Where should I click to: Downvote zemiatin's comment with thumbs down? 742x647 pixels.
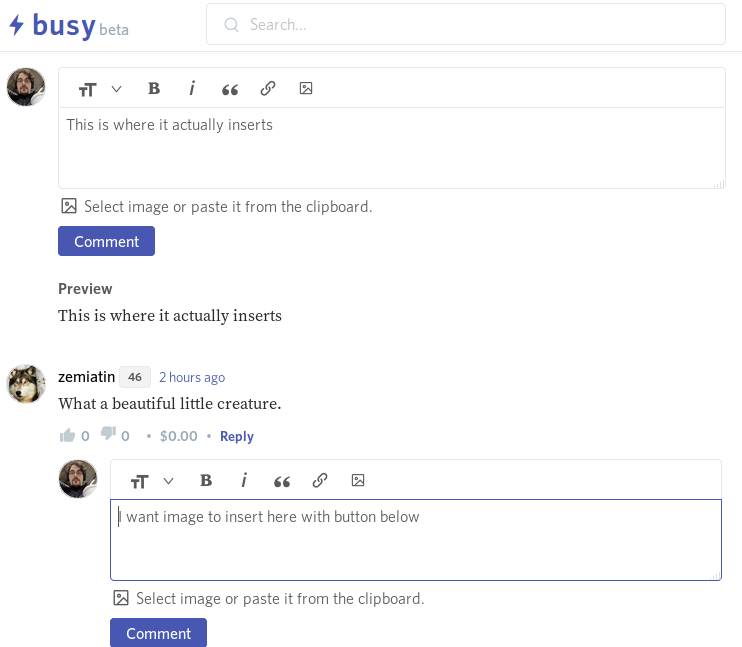[108, 434]
